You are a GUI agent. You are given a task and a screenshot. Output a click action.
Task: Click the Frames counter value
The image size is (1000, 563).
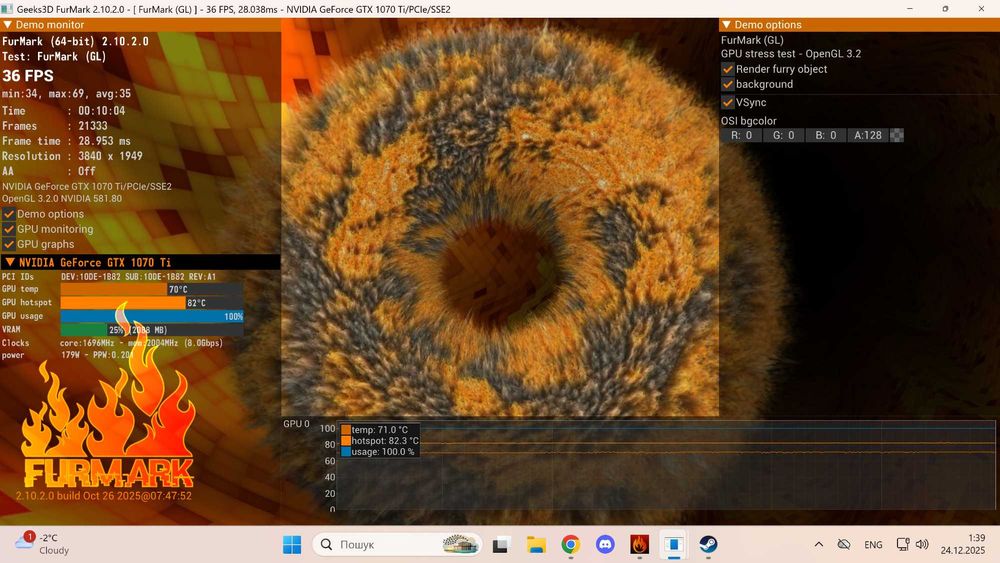point(92,126)
